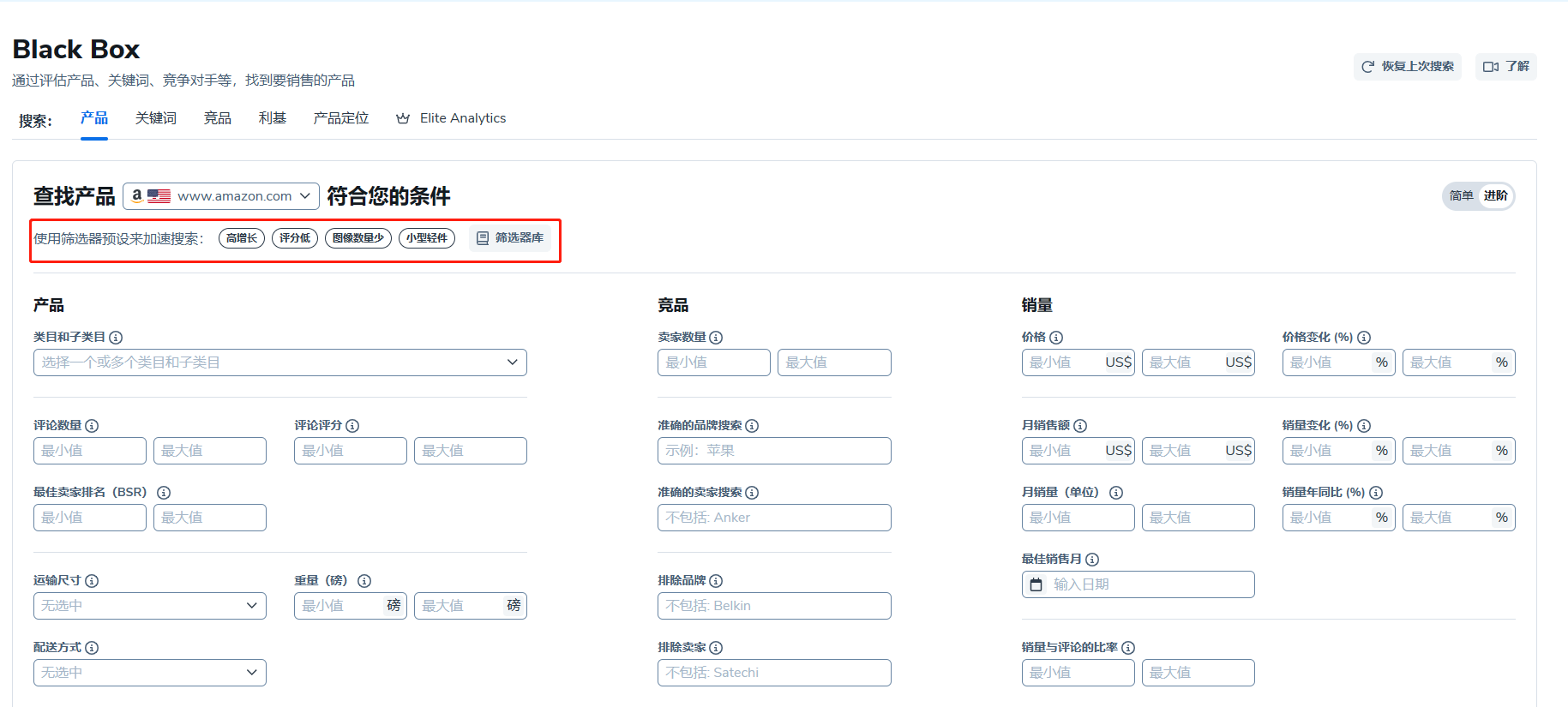The width and height of the screenshot is (1568, 707).
Task: Click 重量 minimum value field
Action: pos(351,606)
